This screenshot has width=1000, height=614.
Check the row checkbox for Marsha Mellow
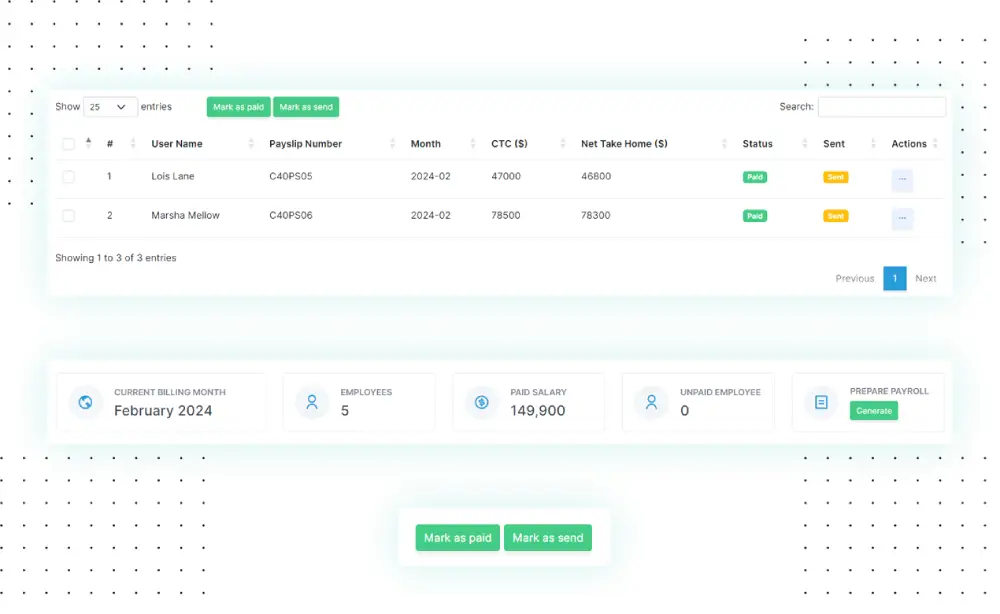68,215
